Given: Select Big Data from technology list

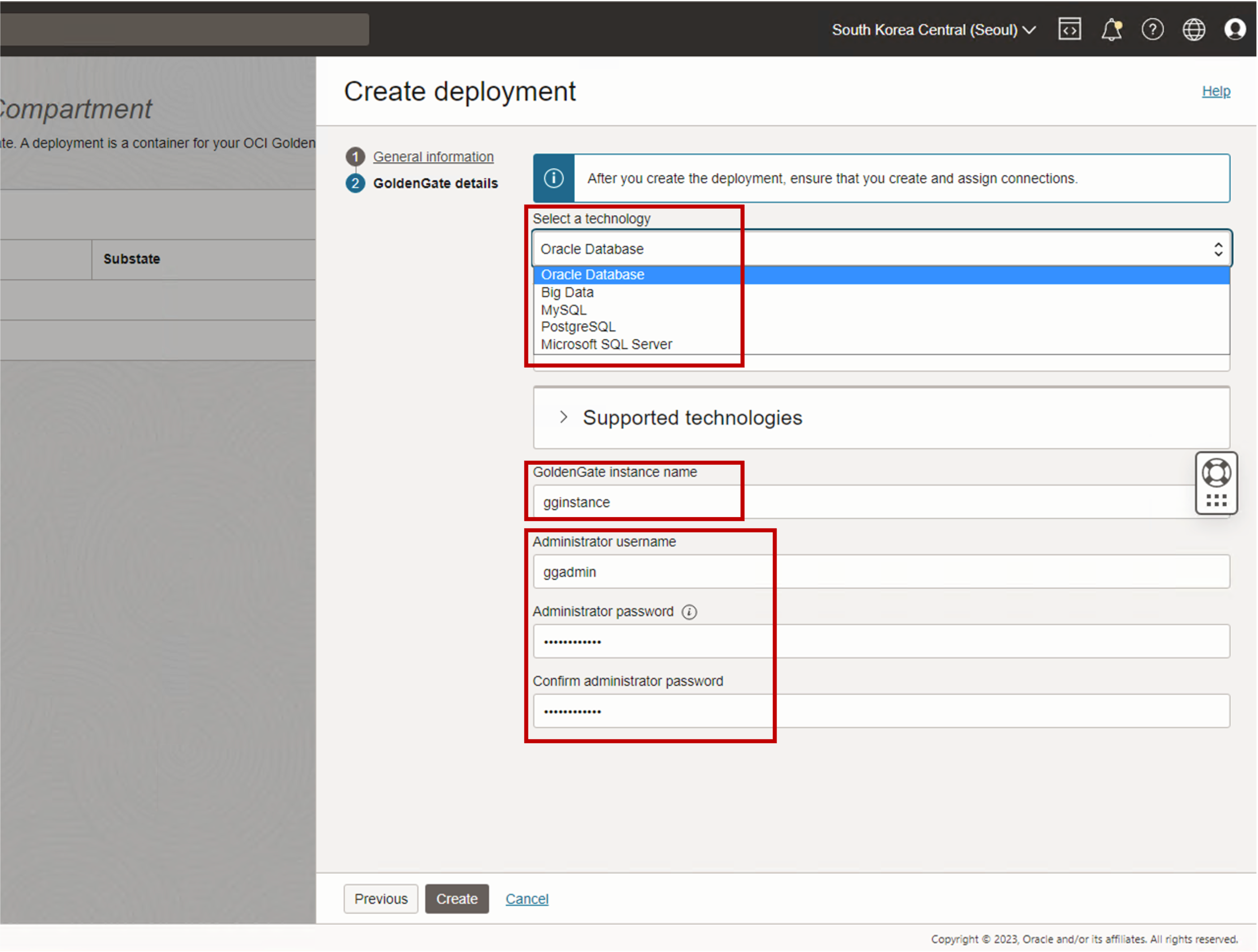Looking at the screenshot, I should coord(567,292).
